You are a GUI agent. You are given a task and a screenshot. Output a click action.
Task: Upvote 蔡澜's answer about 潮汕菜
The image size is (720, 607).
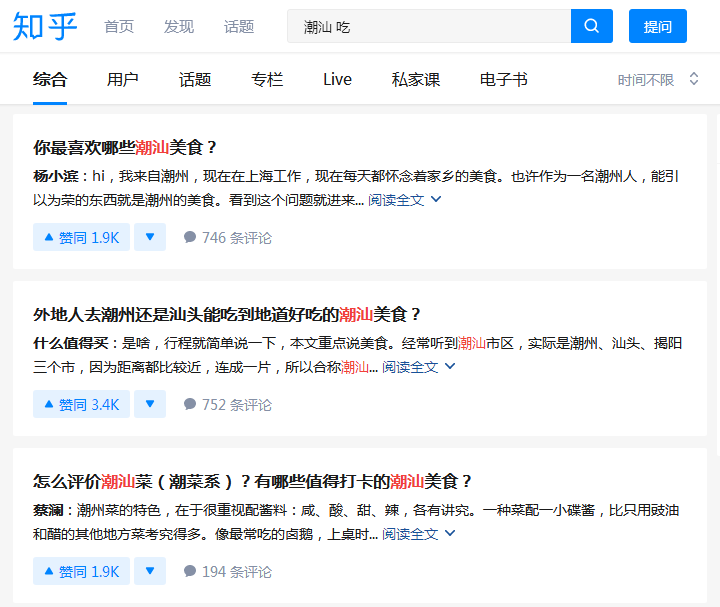[x=81, y=571]
